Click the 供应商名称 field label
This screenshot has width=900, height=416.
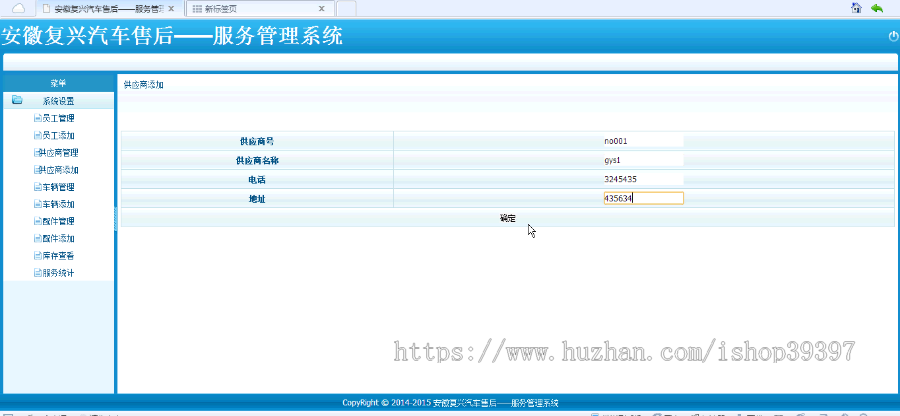[257, 161]
